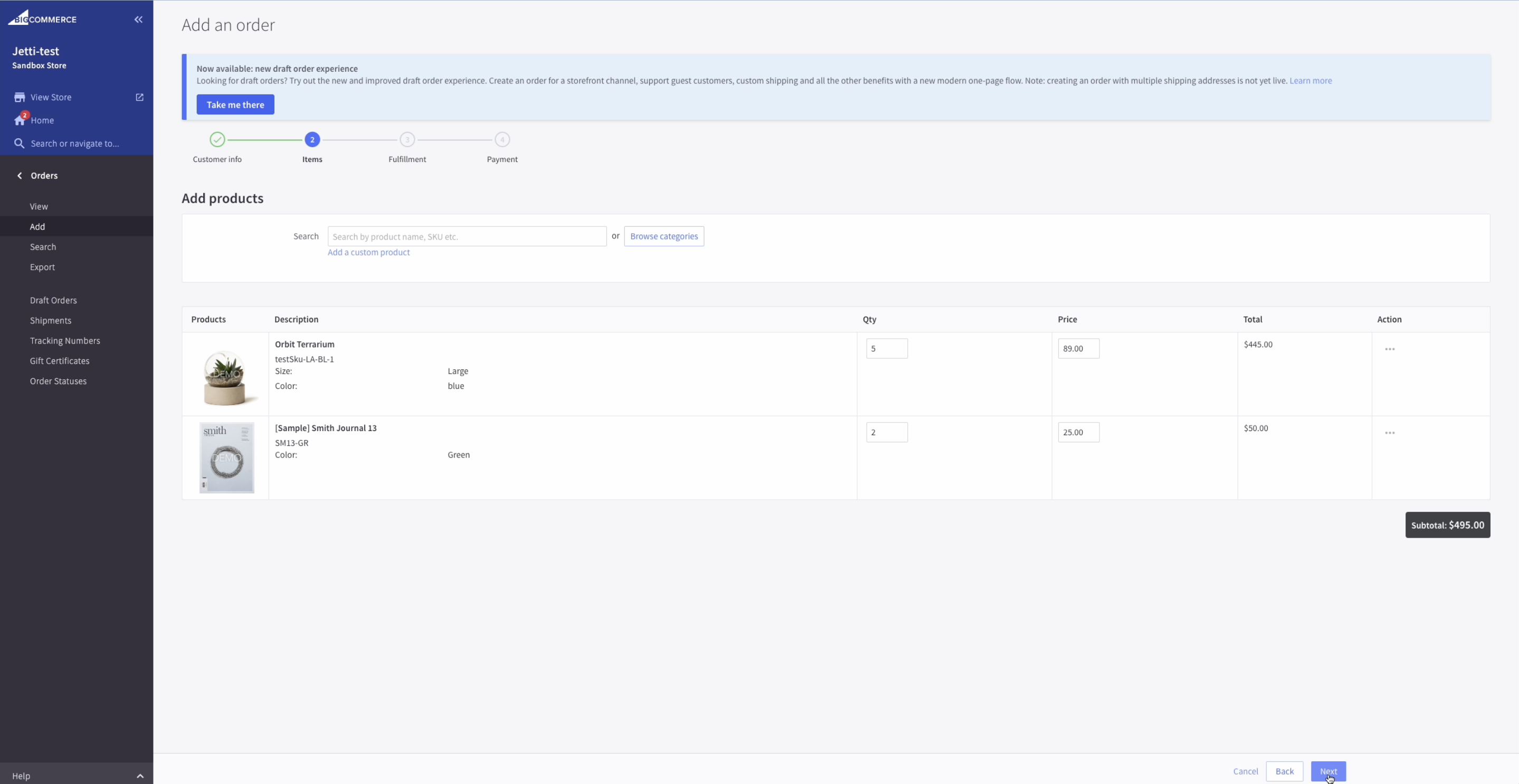Click Home in sidebar

42,120
